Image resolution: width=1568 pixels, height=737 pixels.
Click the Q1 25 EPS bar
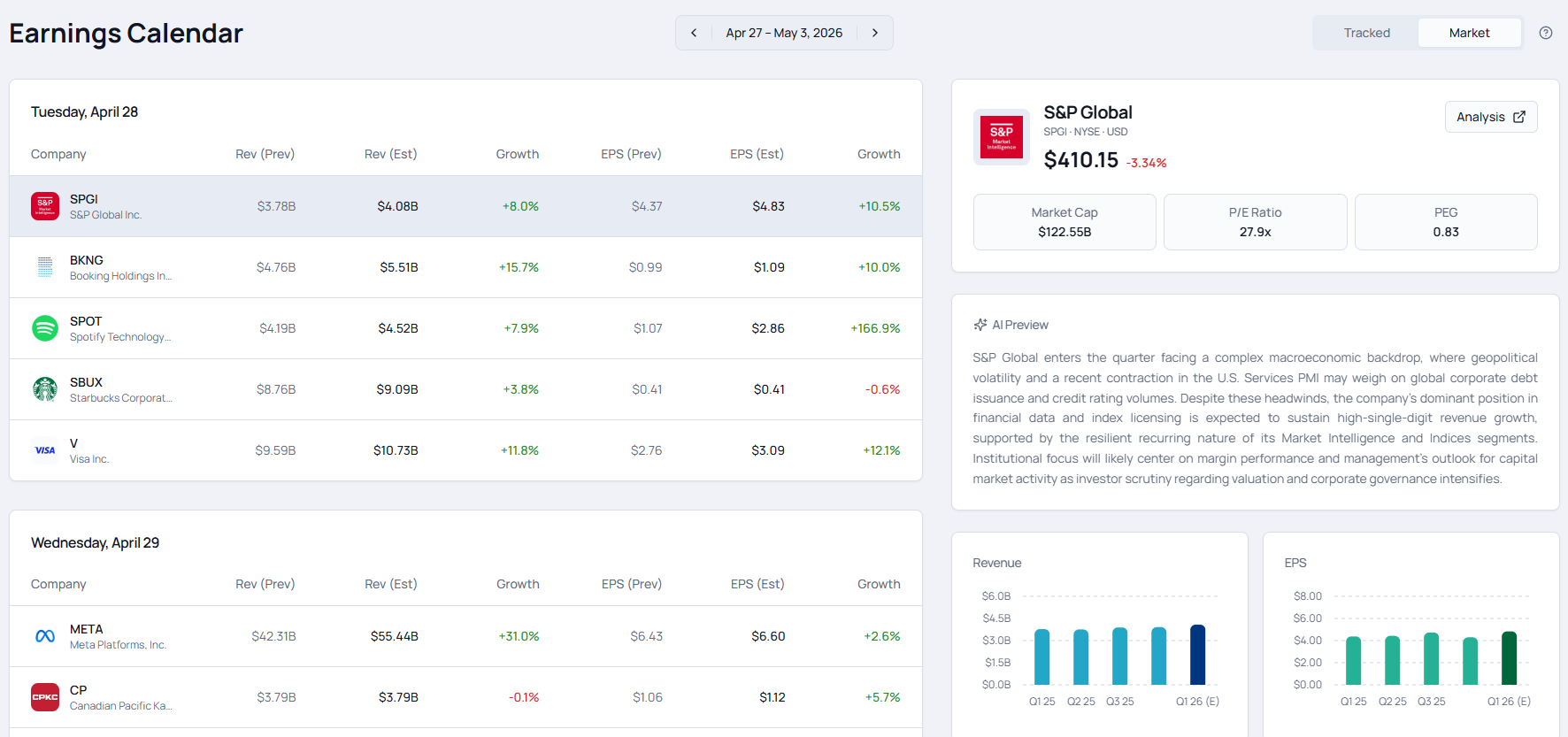[x=1353, y=660]
